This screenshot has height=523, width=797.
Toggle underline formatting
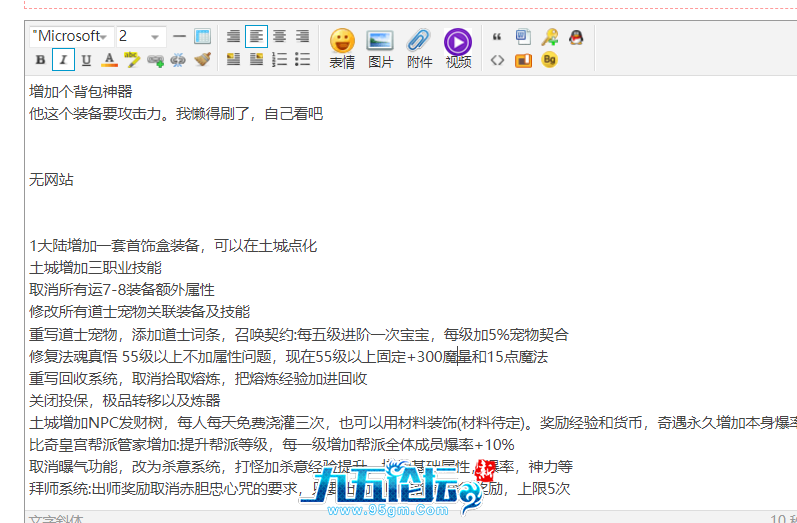86,60
